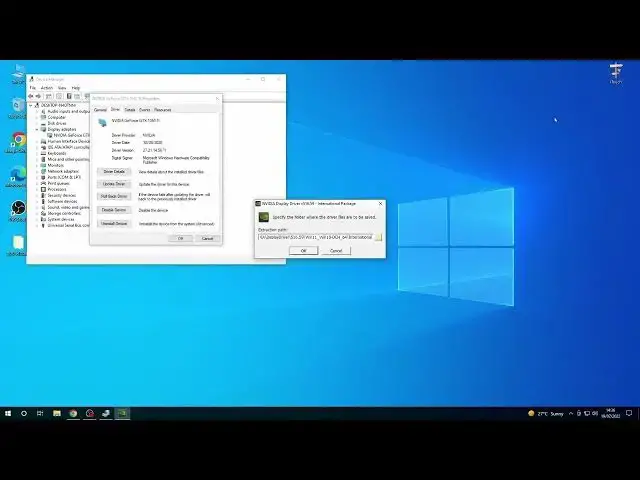The height and width of the screenshot is (480, 640).
Task: Open Task View from the taskbar
Action: coord(40,413)
